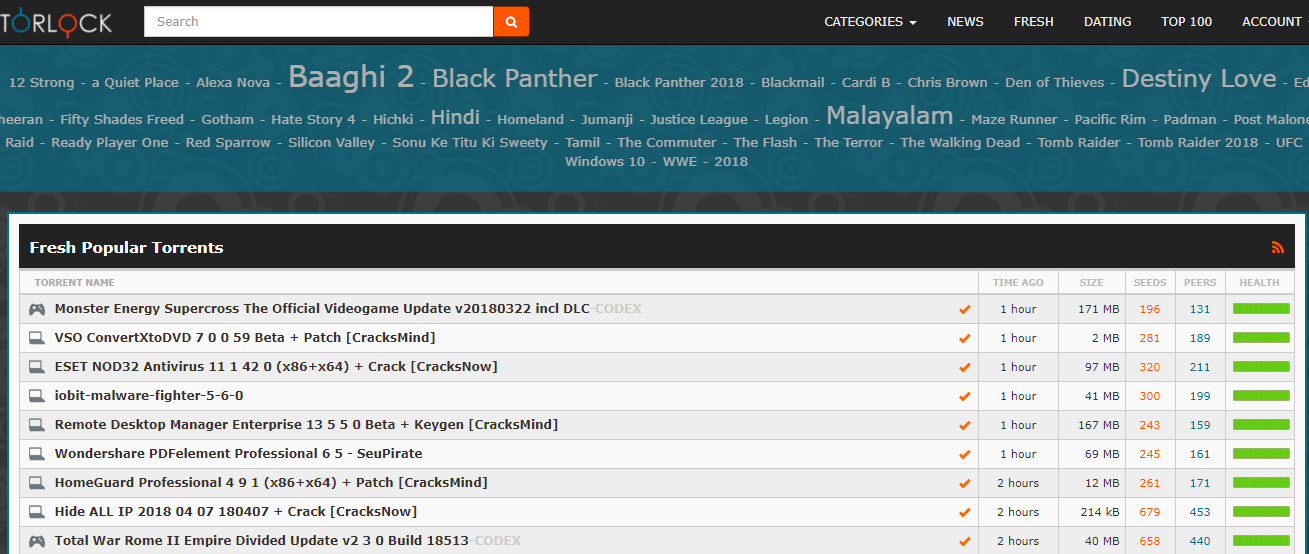
Task: Open the Baaghi 2 tag link
Action: [351, 77]
